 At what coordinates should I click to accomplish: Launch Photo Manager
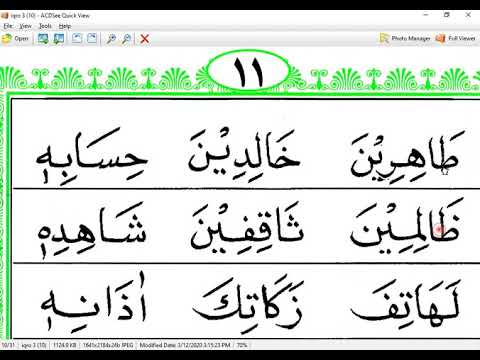[405, 39]
